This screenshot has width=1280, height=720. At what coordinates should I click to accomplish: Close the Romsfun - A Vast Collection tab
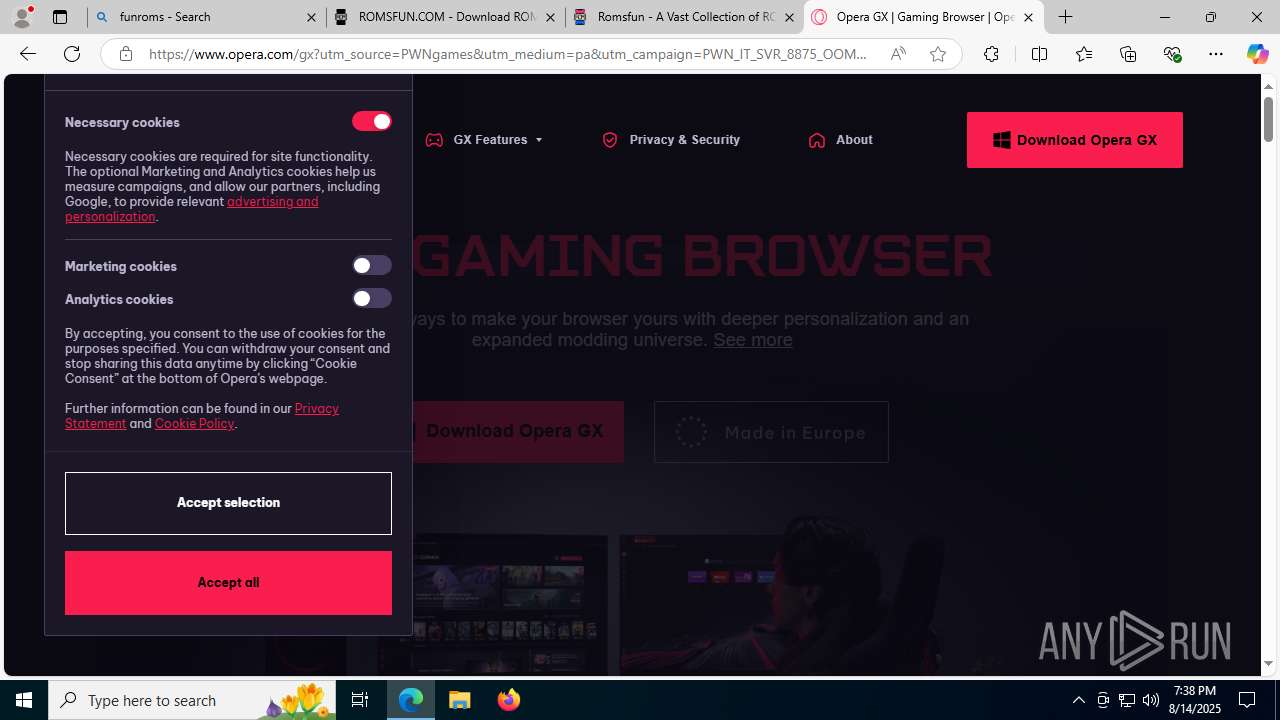point(789,17)
